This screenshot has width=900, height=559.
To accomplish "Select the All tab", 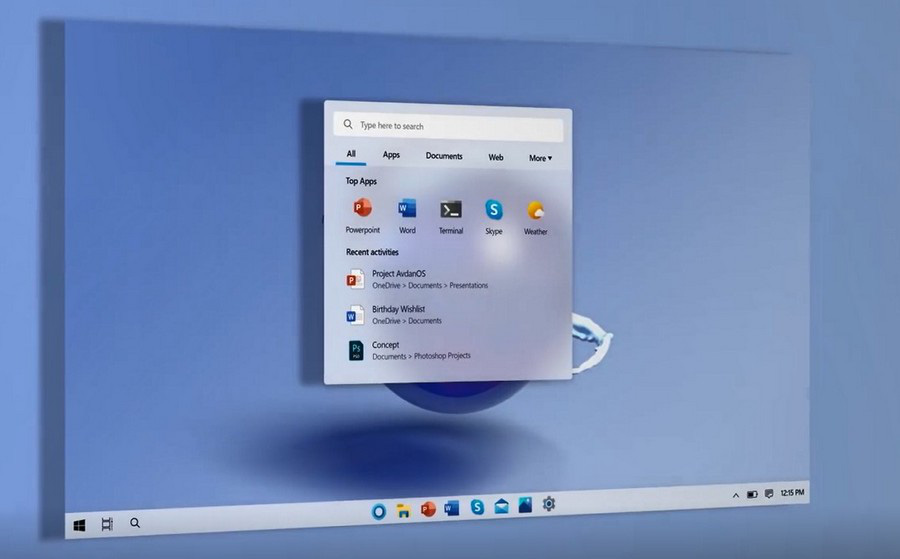I will pyautogui.click(x=351, y=154).
